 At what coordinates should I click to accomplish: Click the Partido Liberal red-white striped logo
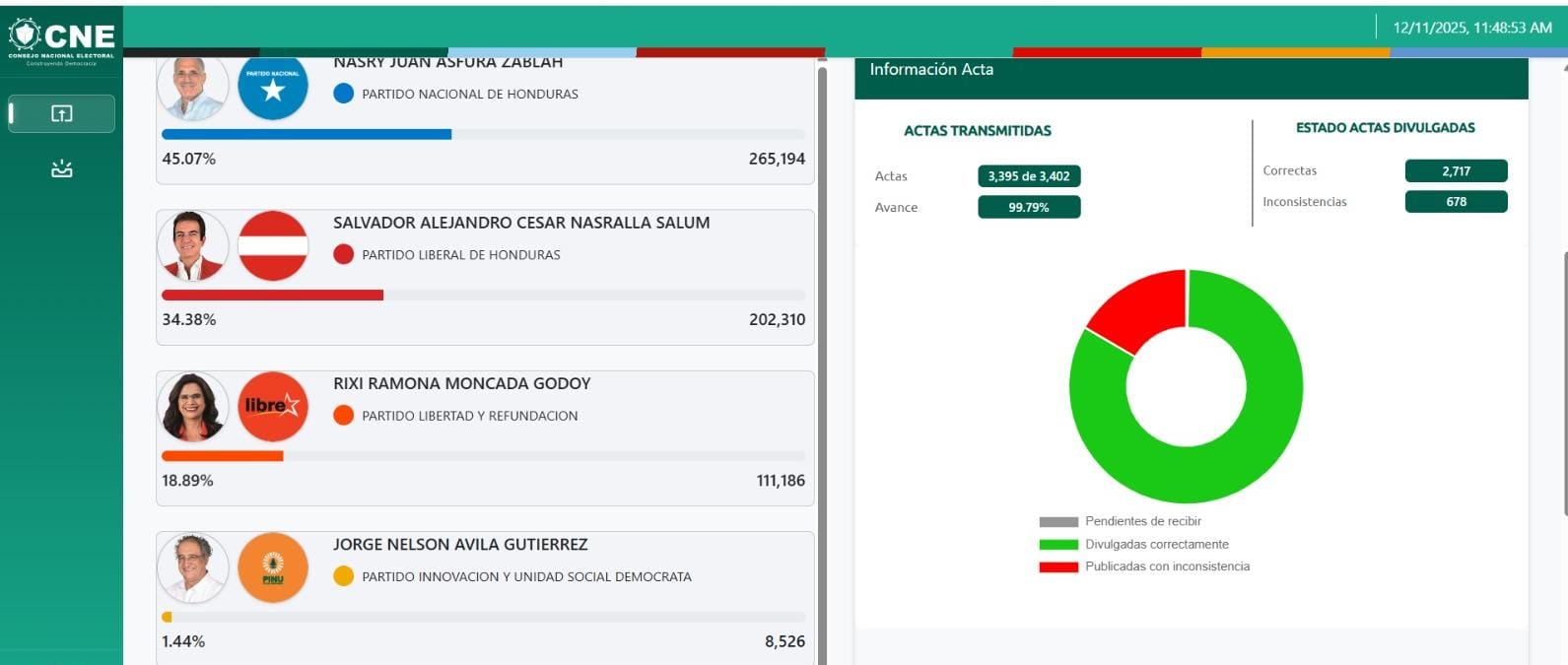coord(273,246)
